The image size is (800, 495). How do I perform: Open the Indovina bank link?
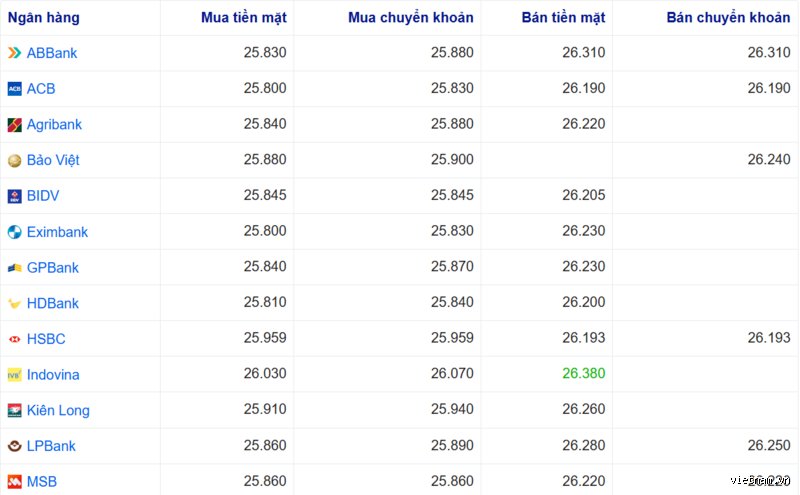click(x=53, y=375)
